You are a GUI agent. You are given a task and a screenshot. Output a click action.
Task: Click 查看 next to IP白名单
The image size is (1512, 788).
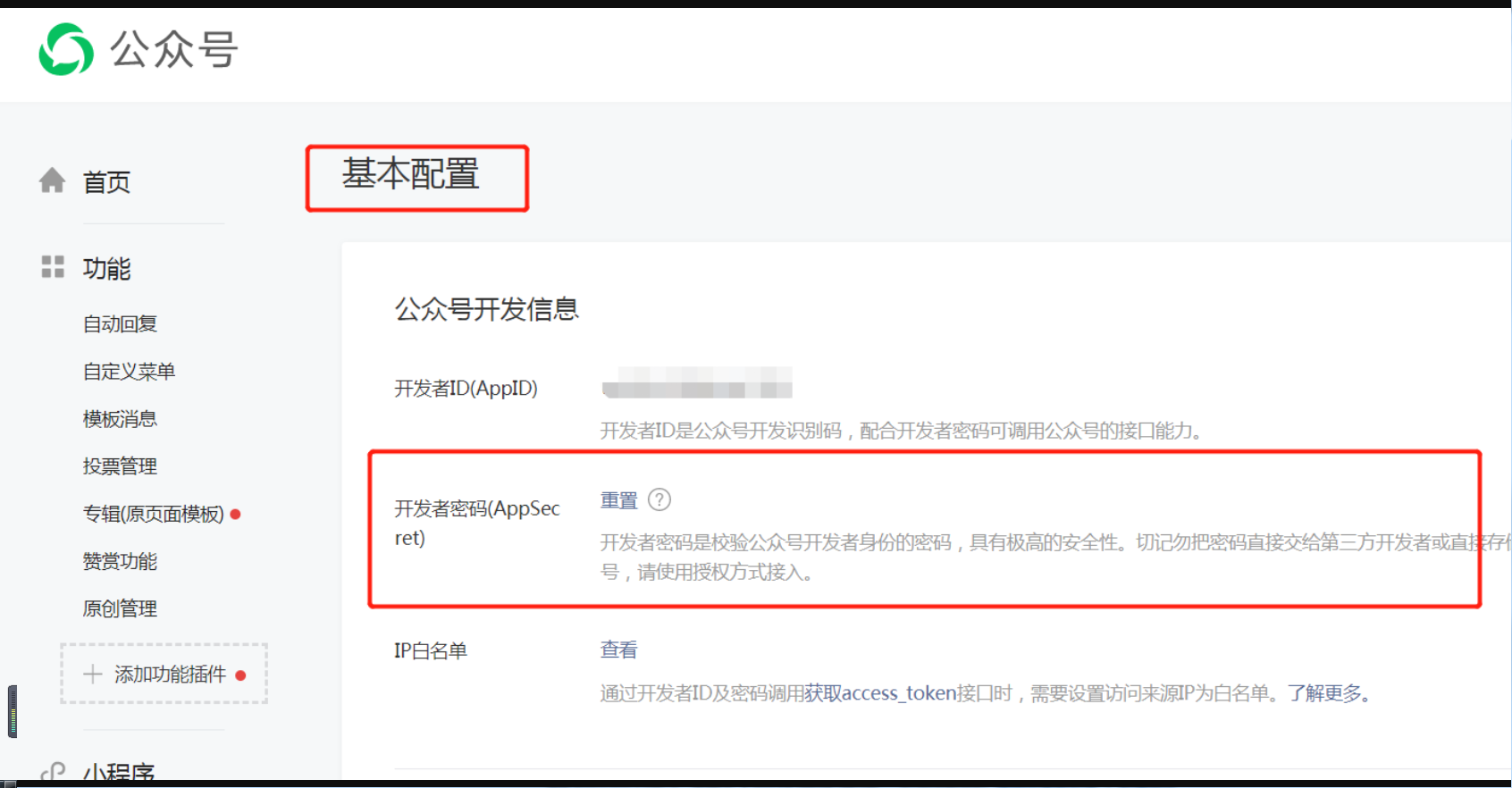[619, 650]
